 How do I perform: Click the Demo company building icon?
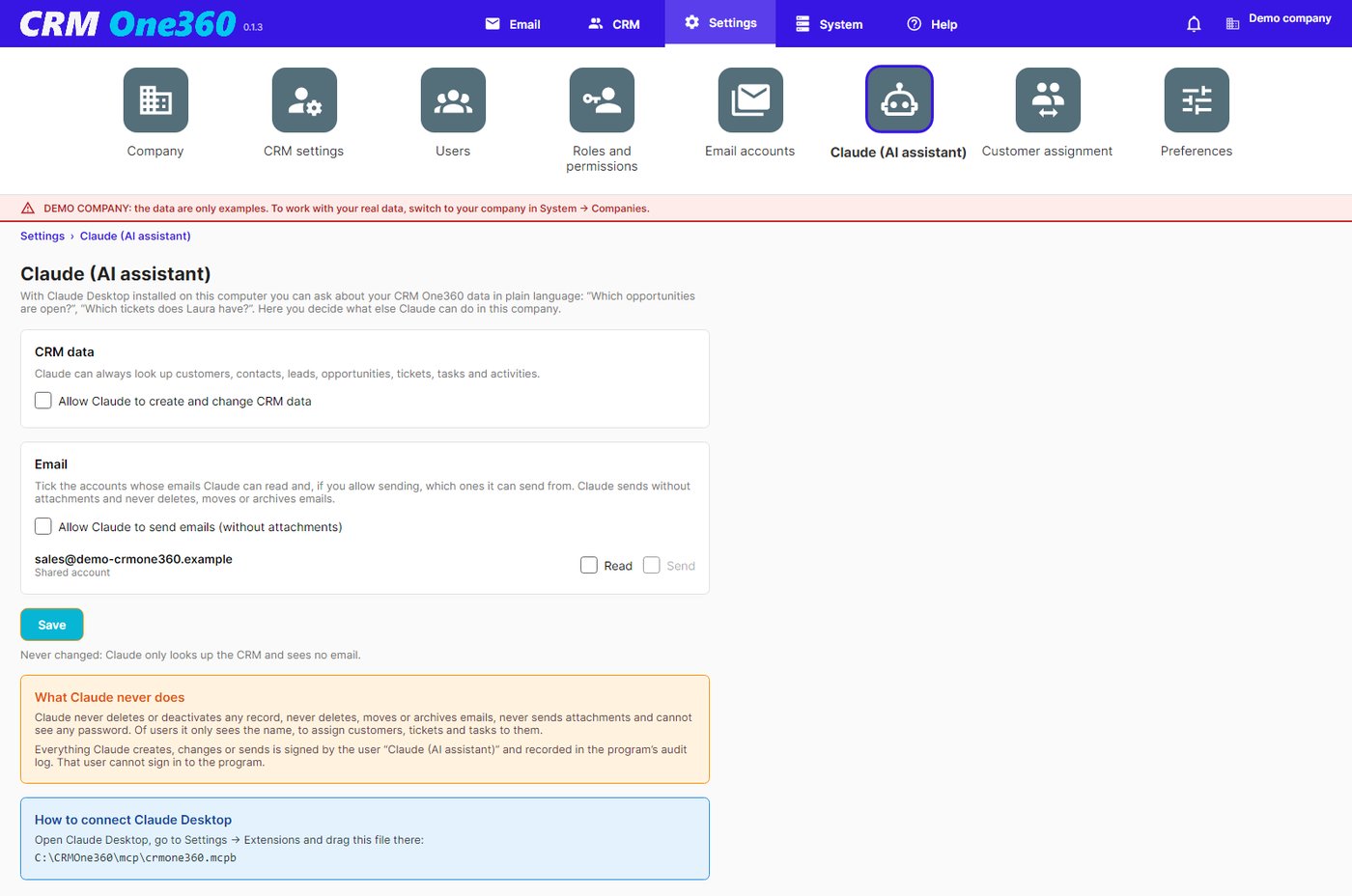point(1232,24)
